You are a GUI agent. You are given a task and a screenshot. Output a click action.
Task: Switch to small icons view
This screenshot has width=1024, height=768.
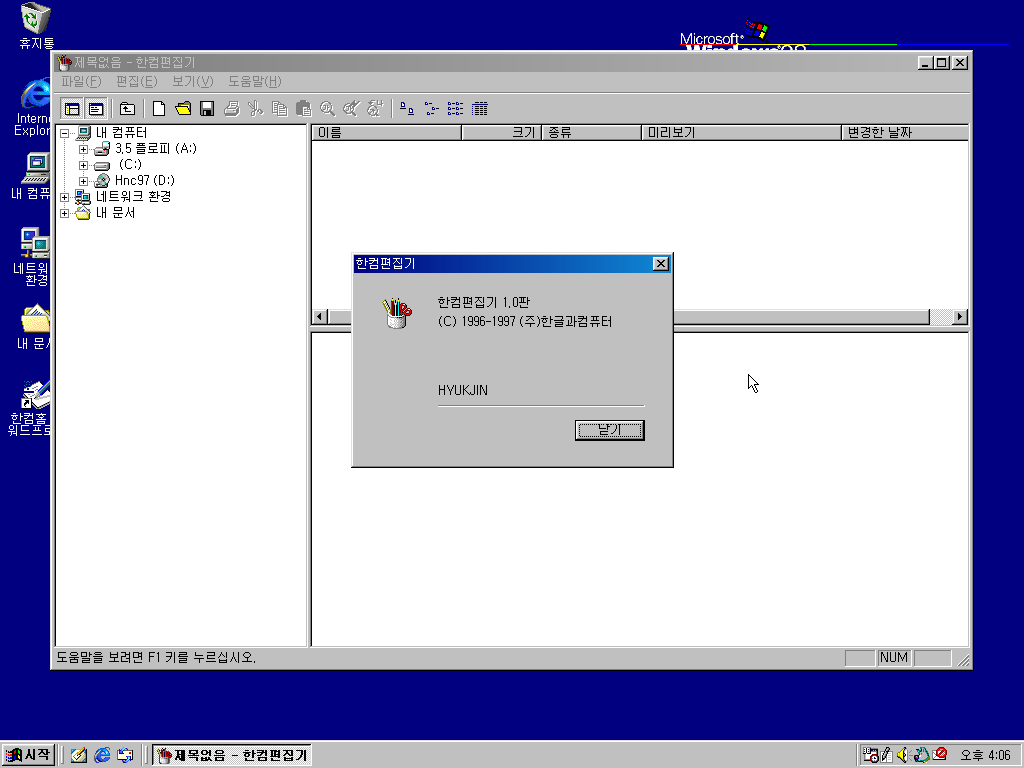point(431,109)
